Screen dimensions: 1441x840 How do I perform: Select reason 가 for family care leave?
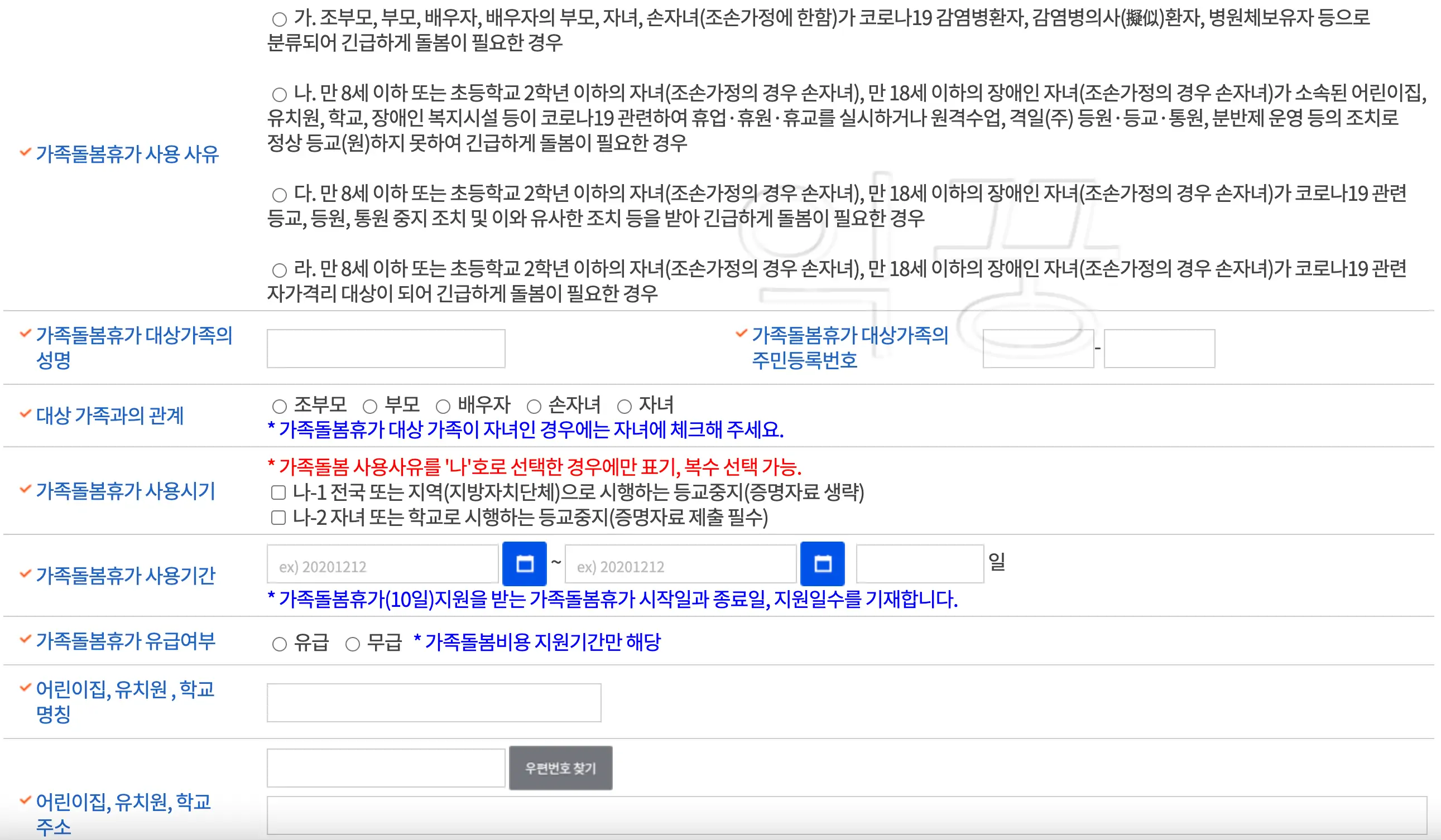click(x=278, y=17)
